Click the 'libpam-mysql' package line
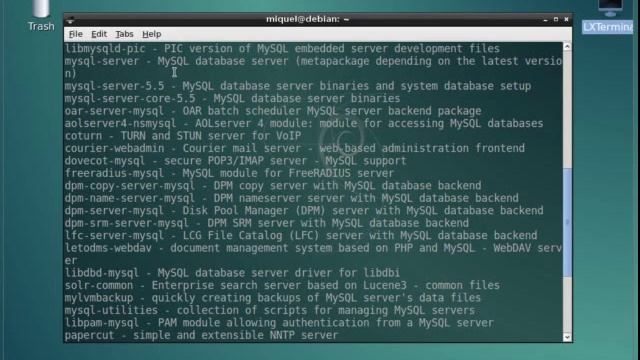640x360 pixels. click(279, 322)
